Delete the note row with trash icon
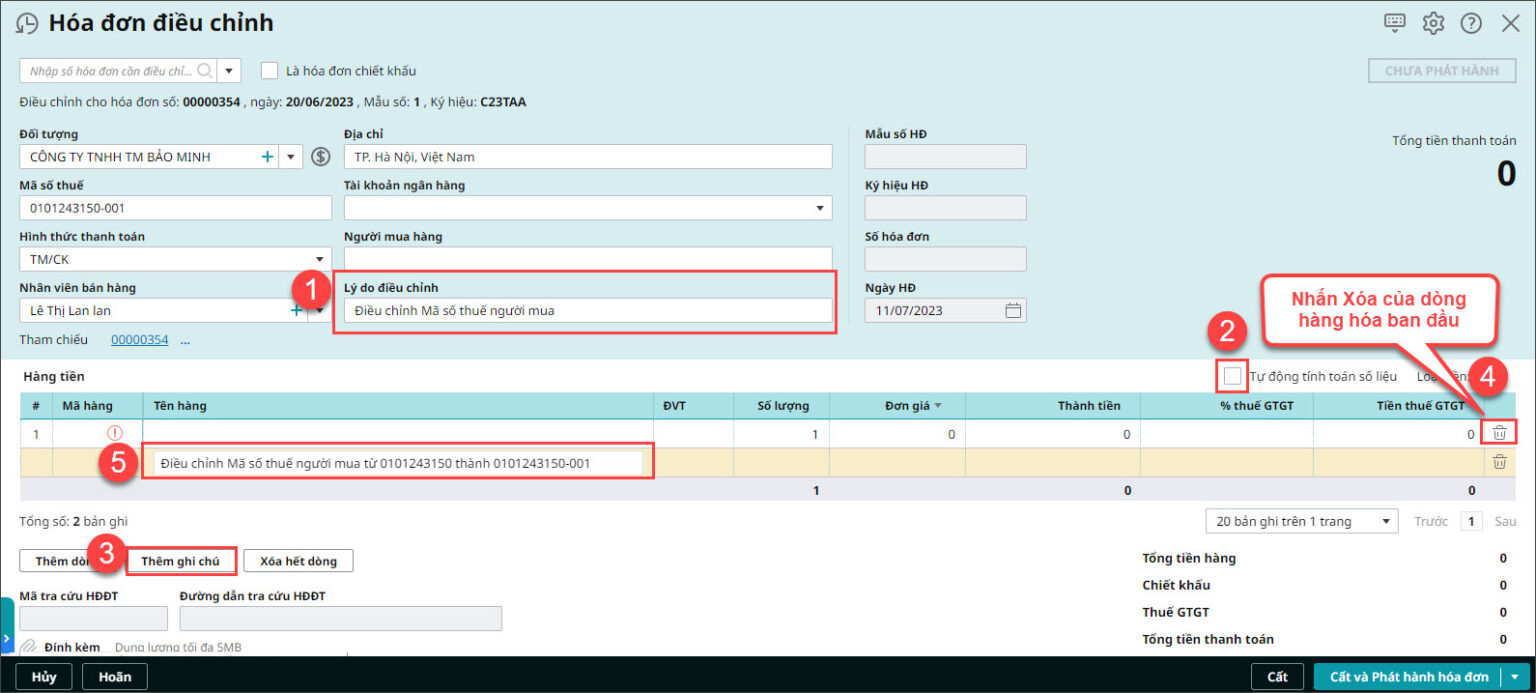Viewport: 1536px width, 693px height. click(x=1499, y=462)
